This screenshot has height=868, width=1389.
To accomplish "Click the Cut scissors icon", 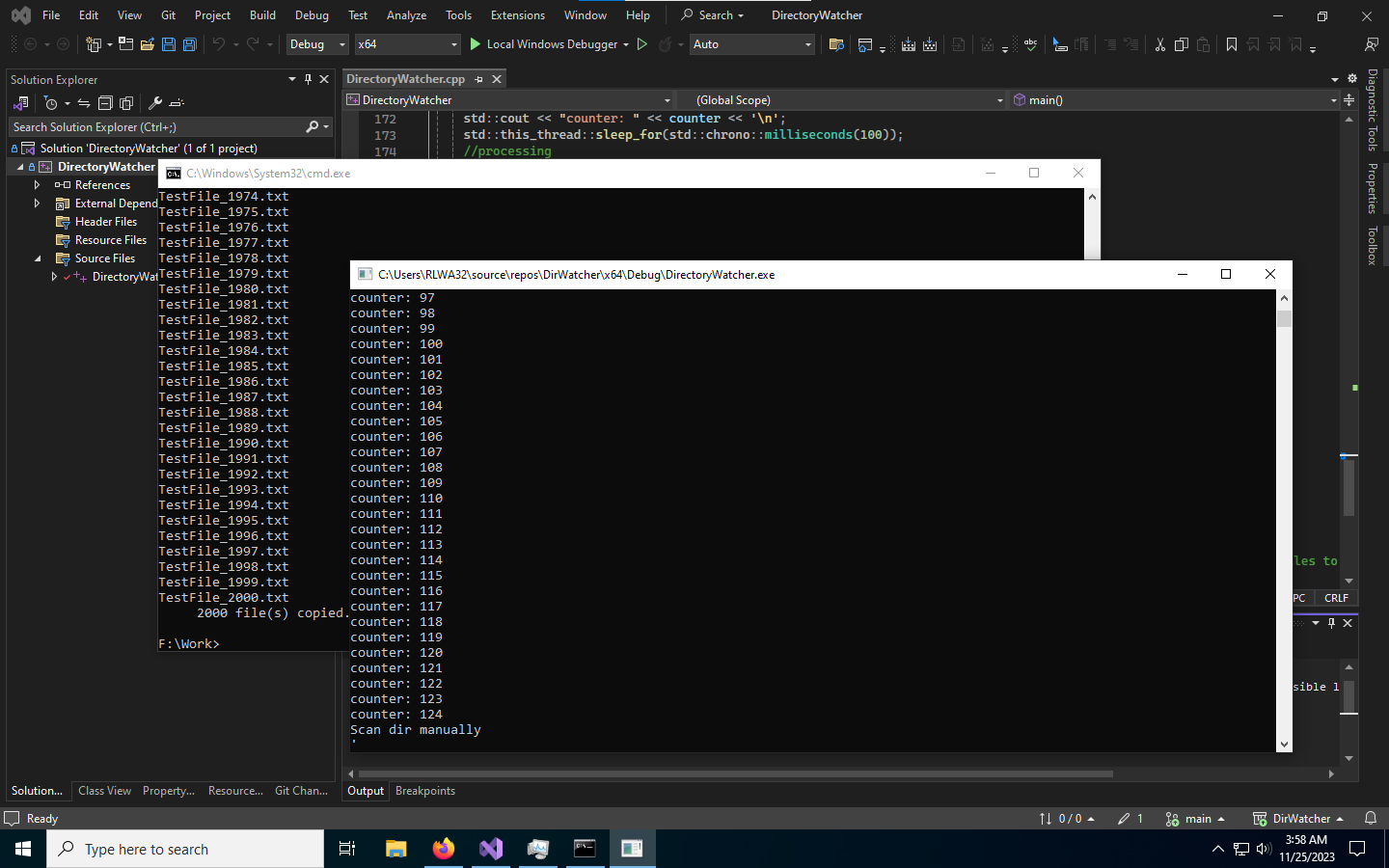I will [1159, 44].
